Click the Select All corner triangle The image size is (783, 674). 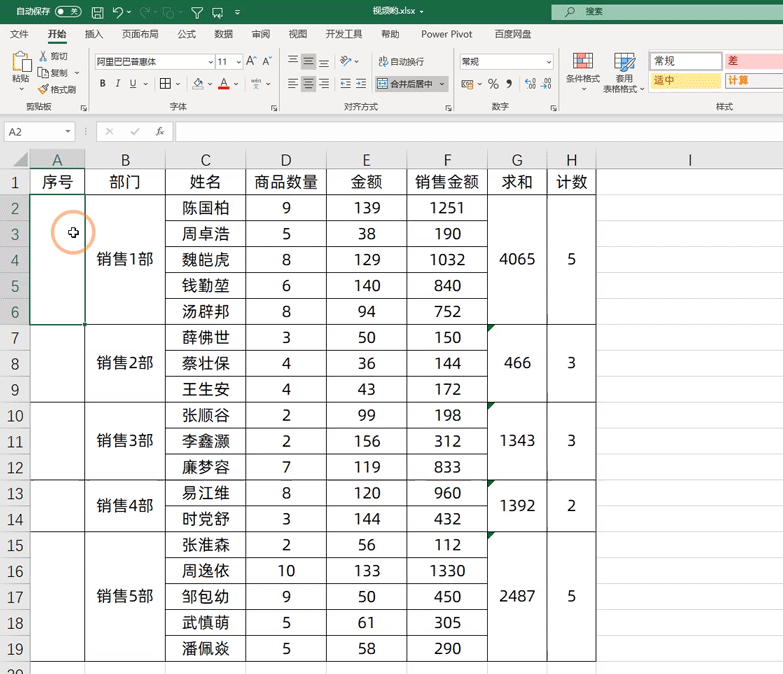pos(19,160)
